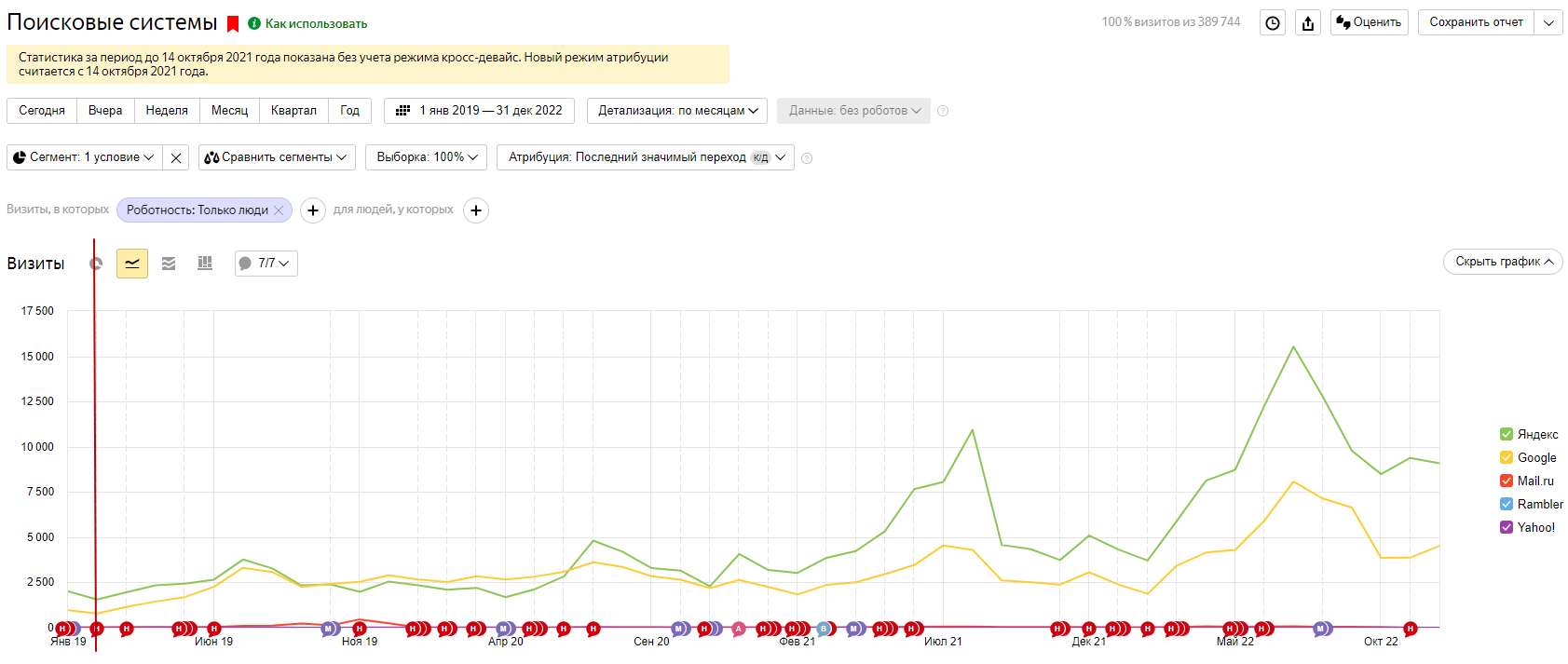Select the 'Месяц' period tab
The height and width of the screenshot is (664, 1568).
click(x=229, y=111)
